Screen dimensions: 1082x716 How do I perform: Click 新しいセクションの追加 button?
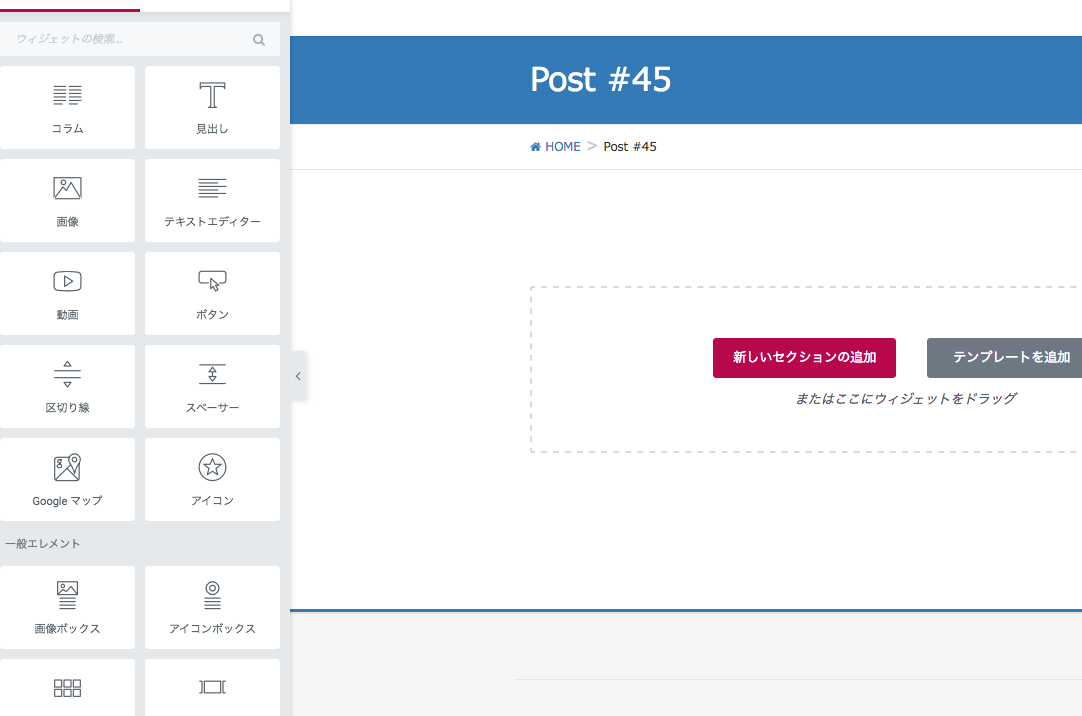pyautogui.click(x=804, y=358)
